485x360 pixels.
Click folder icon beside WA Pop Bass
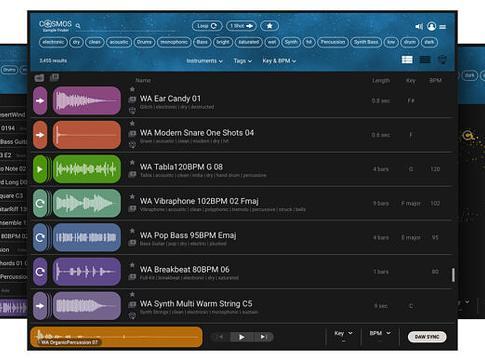click(x=132, y=243)
